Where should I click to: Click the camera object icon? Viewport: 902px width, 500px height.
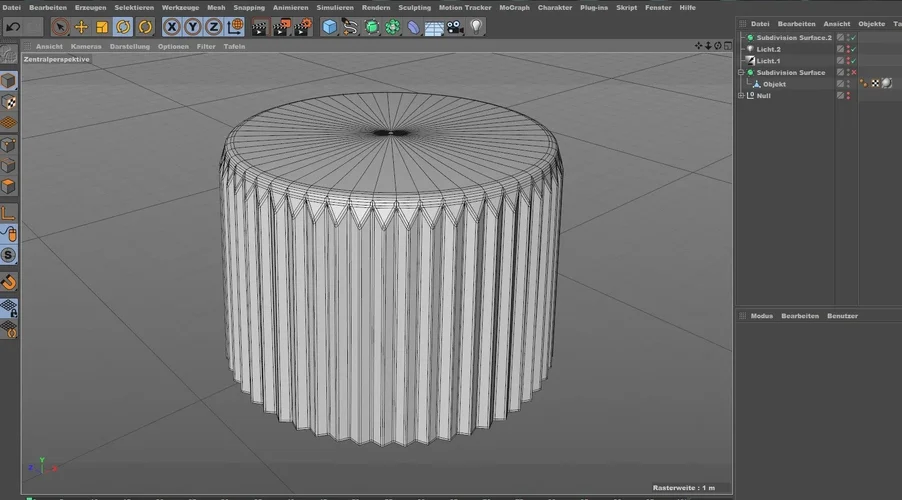coord(455,27)
